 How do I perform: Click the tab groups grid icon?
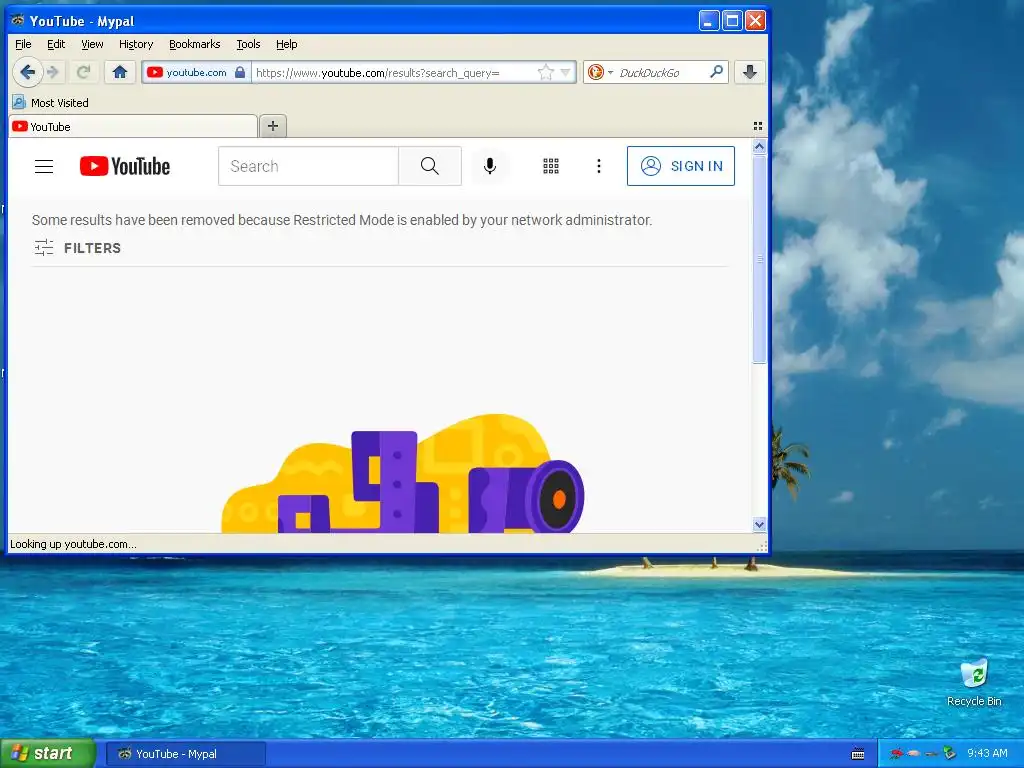coord(758,126)
